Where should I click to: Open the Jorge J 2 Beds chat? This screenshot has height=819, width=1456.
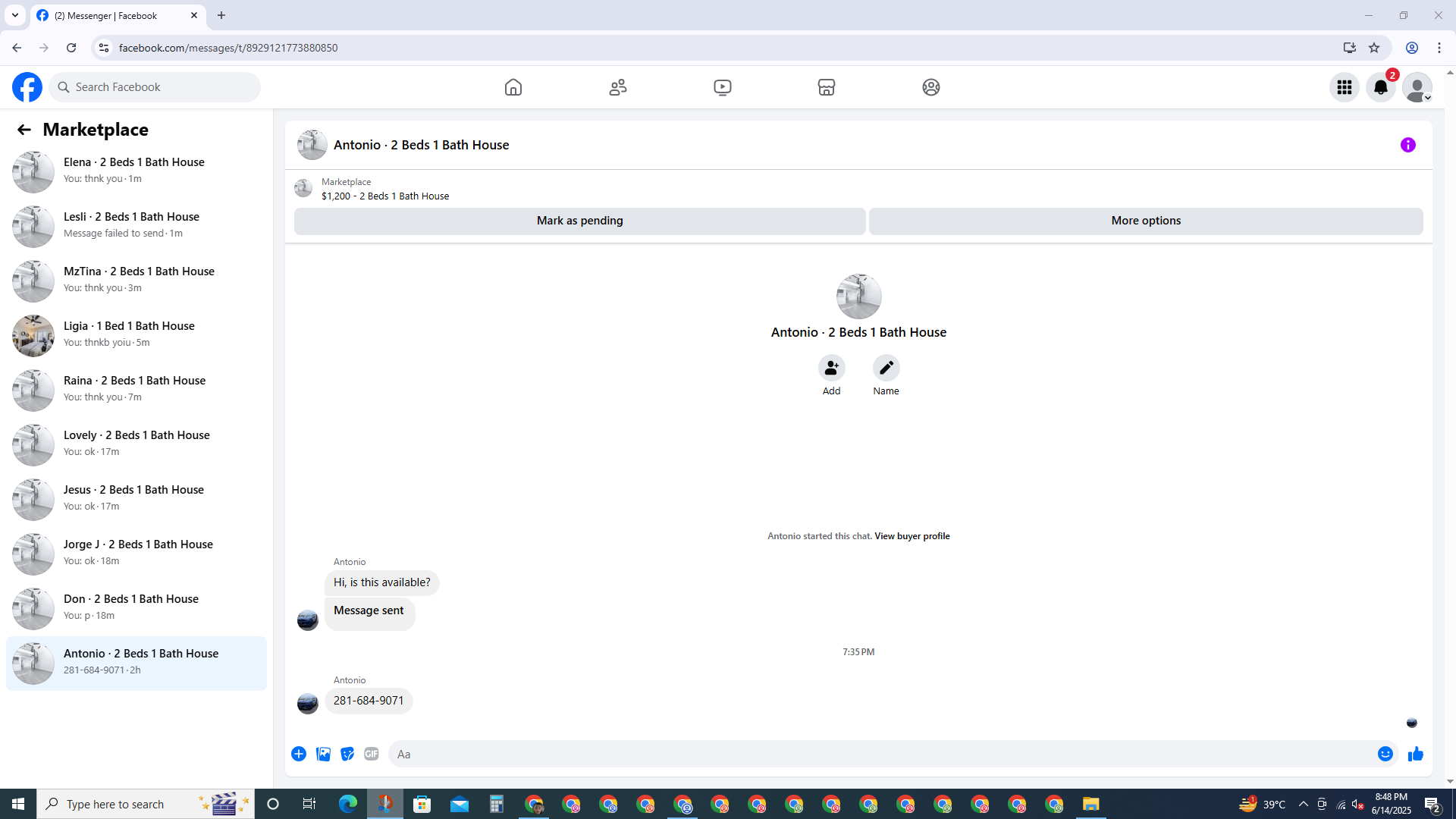(x=136, y=554)
